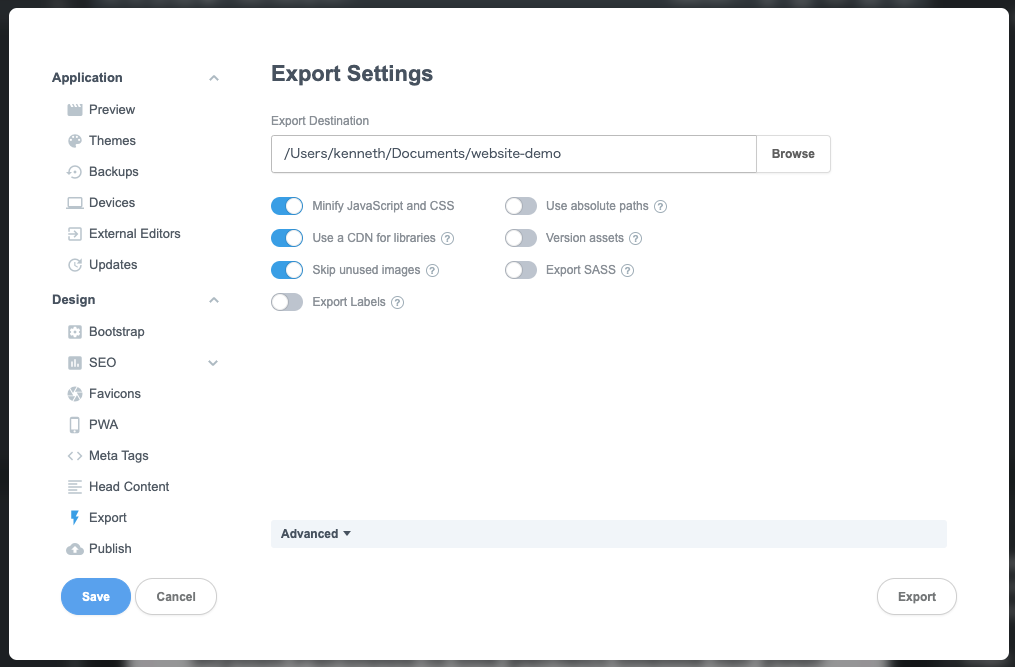Open Meta Tags using its code icon

(x=74, y=455)
